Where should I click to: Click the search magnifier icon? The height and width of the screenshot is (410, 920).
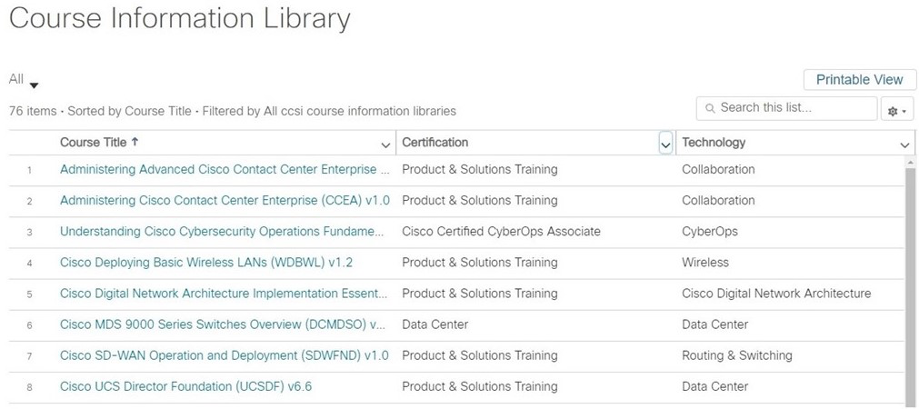(x=710, y=109)
